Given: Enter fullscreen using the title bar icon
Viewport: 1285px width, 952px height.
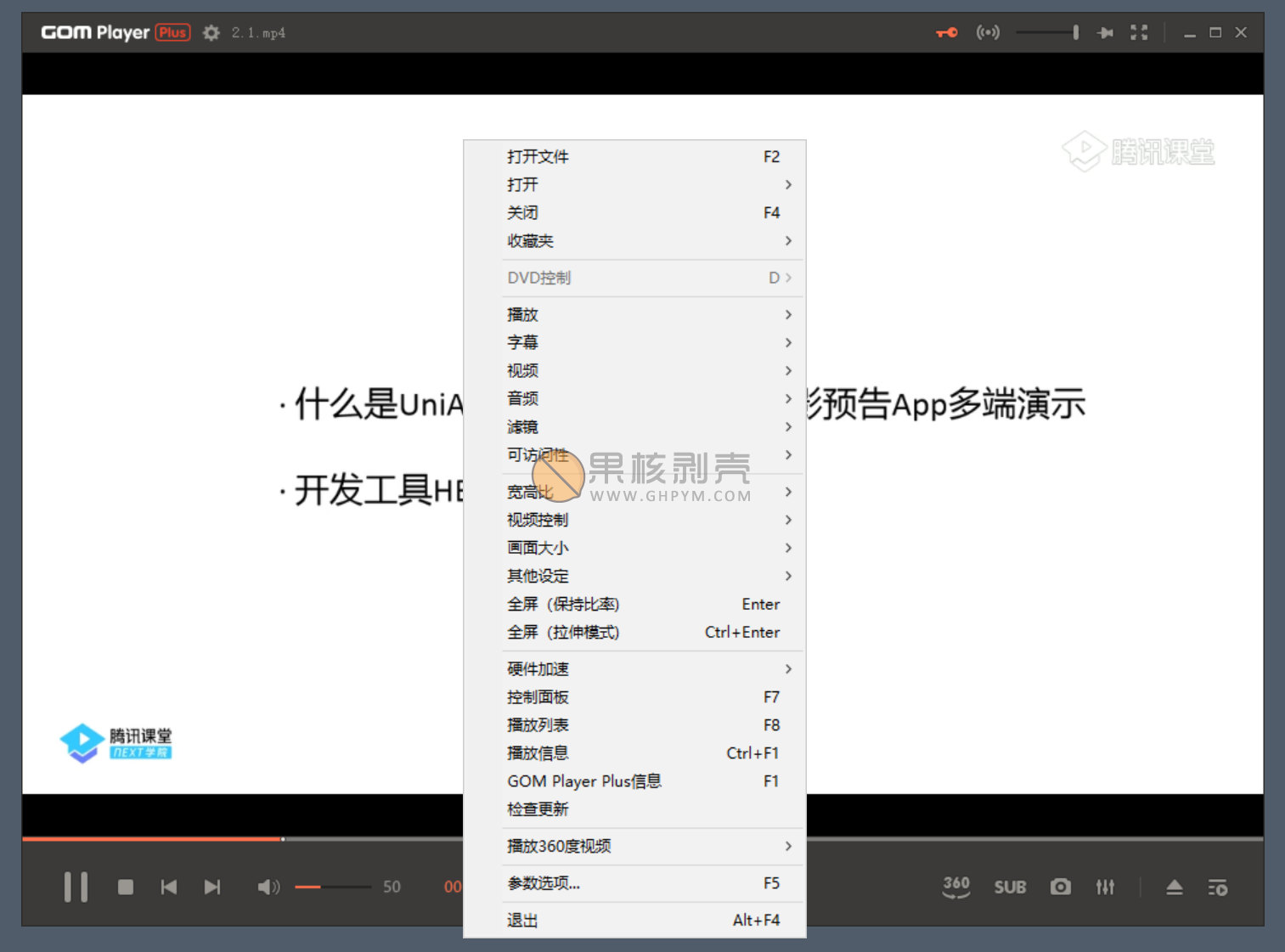Looking at the screenshot, I should point(1139,32).
